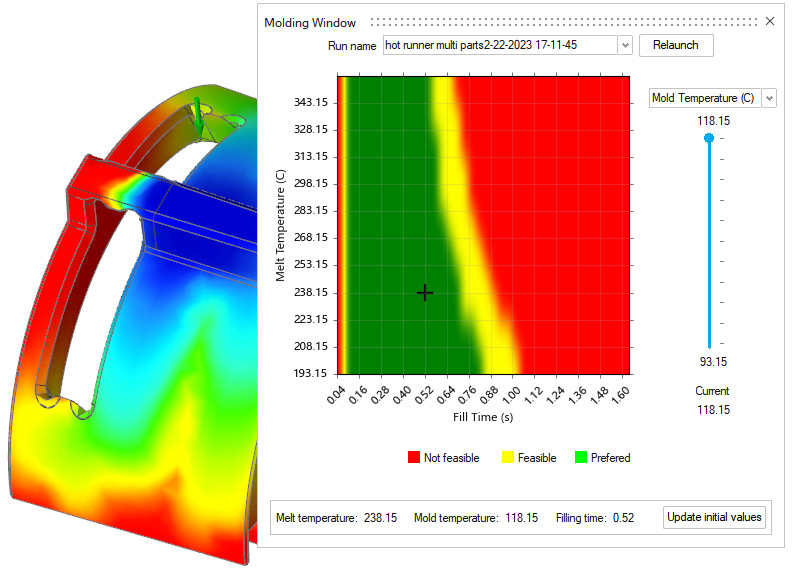
Task: Click the yellow Feasible legend swatch
Action: (507, 458)
